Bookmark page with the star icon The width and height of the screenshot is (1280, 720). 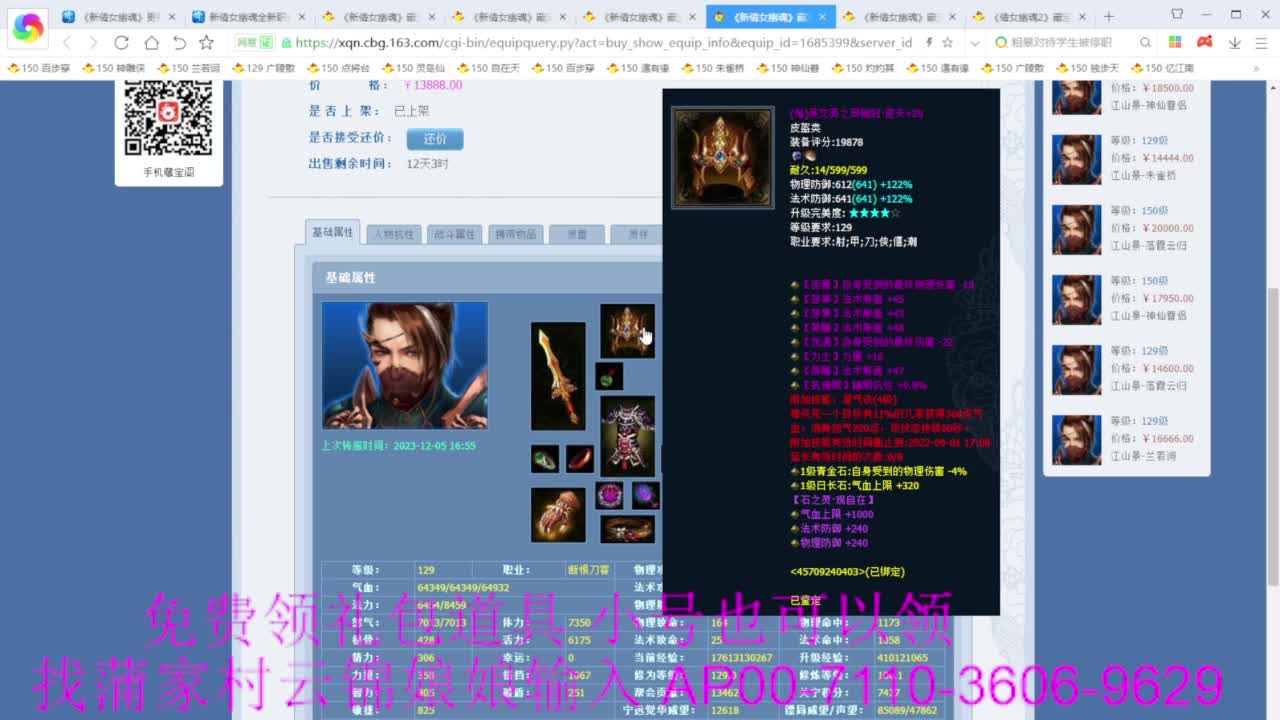point(206,42)
